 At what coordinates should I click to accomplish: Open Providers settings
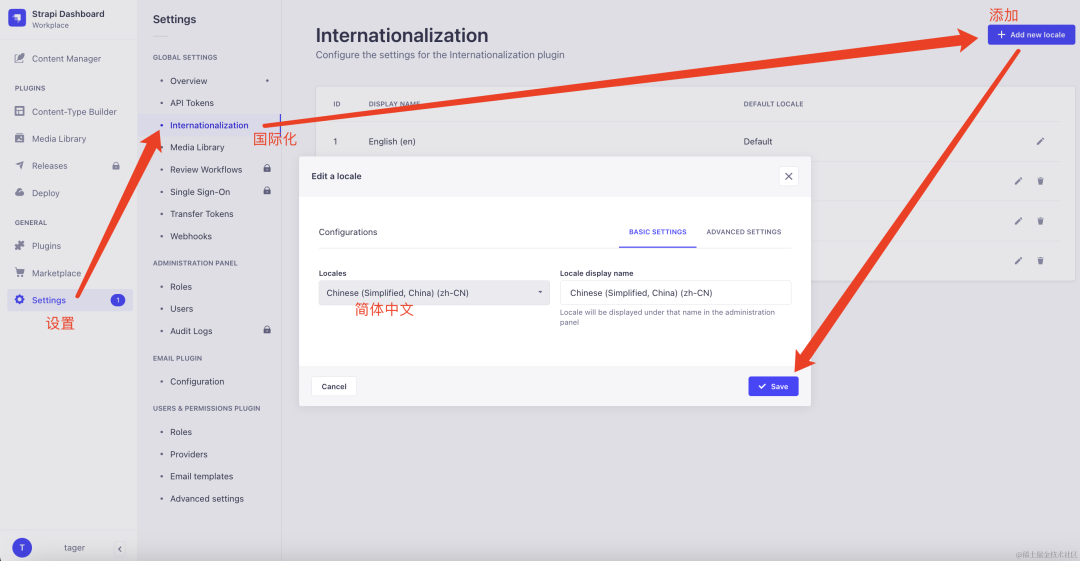[189, 454]
